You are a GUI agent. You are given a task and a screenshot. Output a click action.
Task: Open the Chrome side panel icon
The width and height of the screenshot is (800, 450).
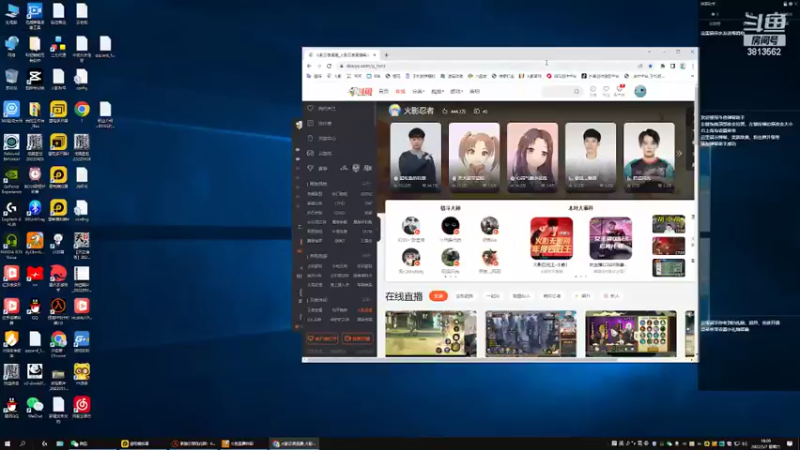coord(672,66)
